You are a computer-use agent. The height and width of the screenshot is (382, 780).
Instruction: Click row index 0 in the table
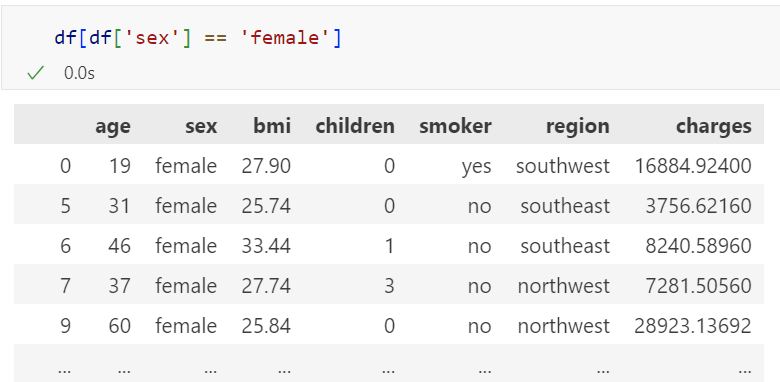65,166
